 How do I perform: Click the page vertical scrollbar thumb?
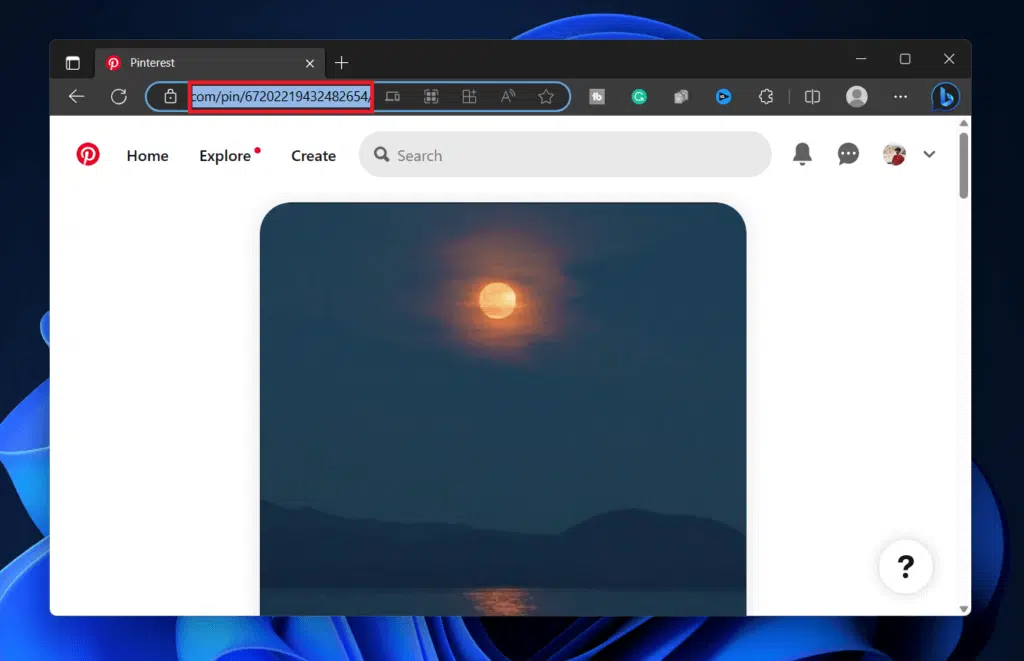pos(964,165)
